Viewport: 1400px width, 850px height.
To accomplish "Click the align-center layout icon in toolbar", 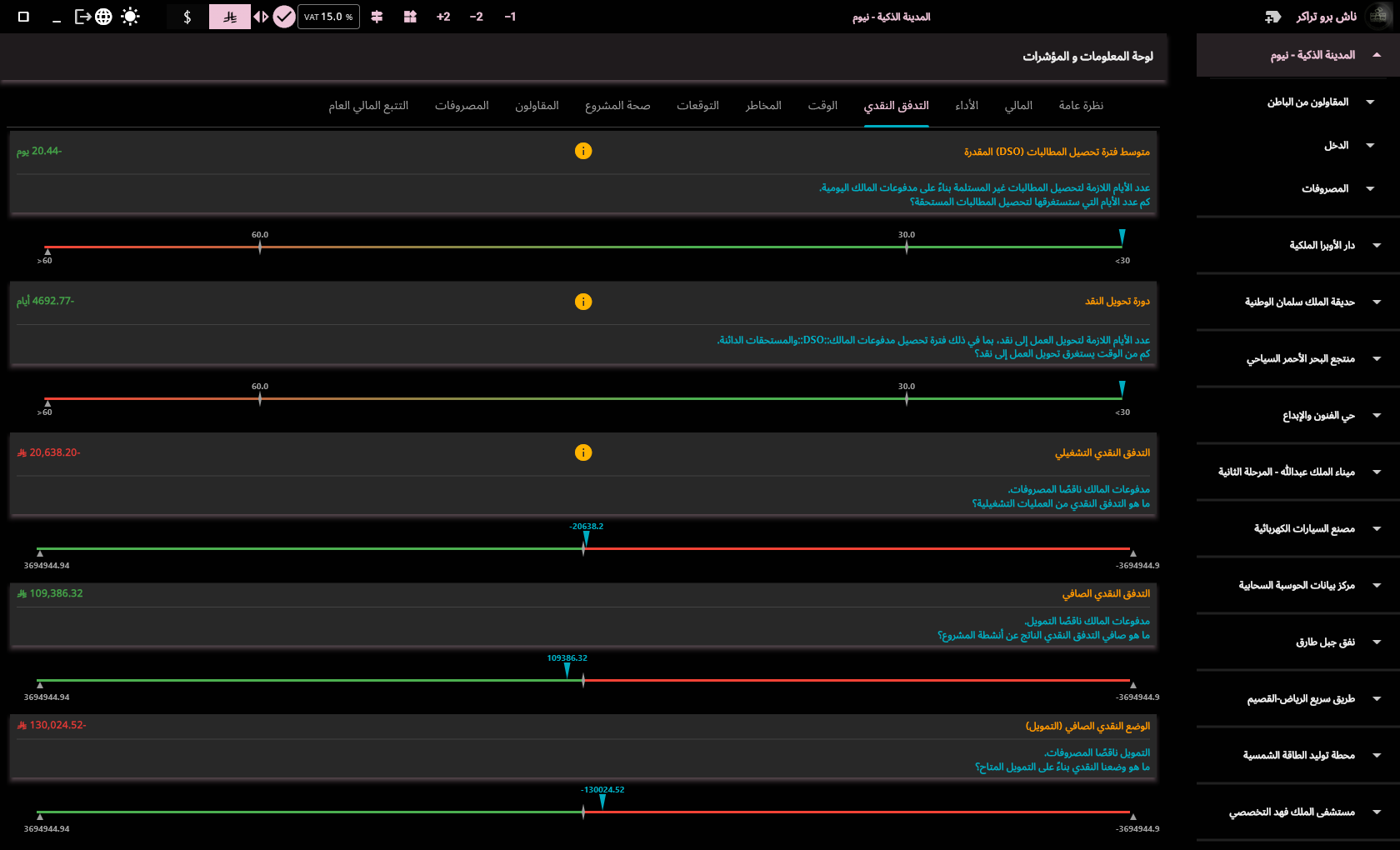I will 377,17.
